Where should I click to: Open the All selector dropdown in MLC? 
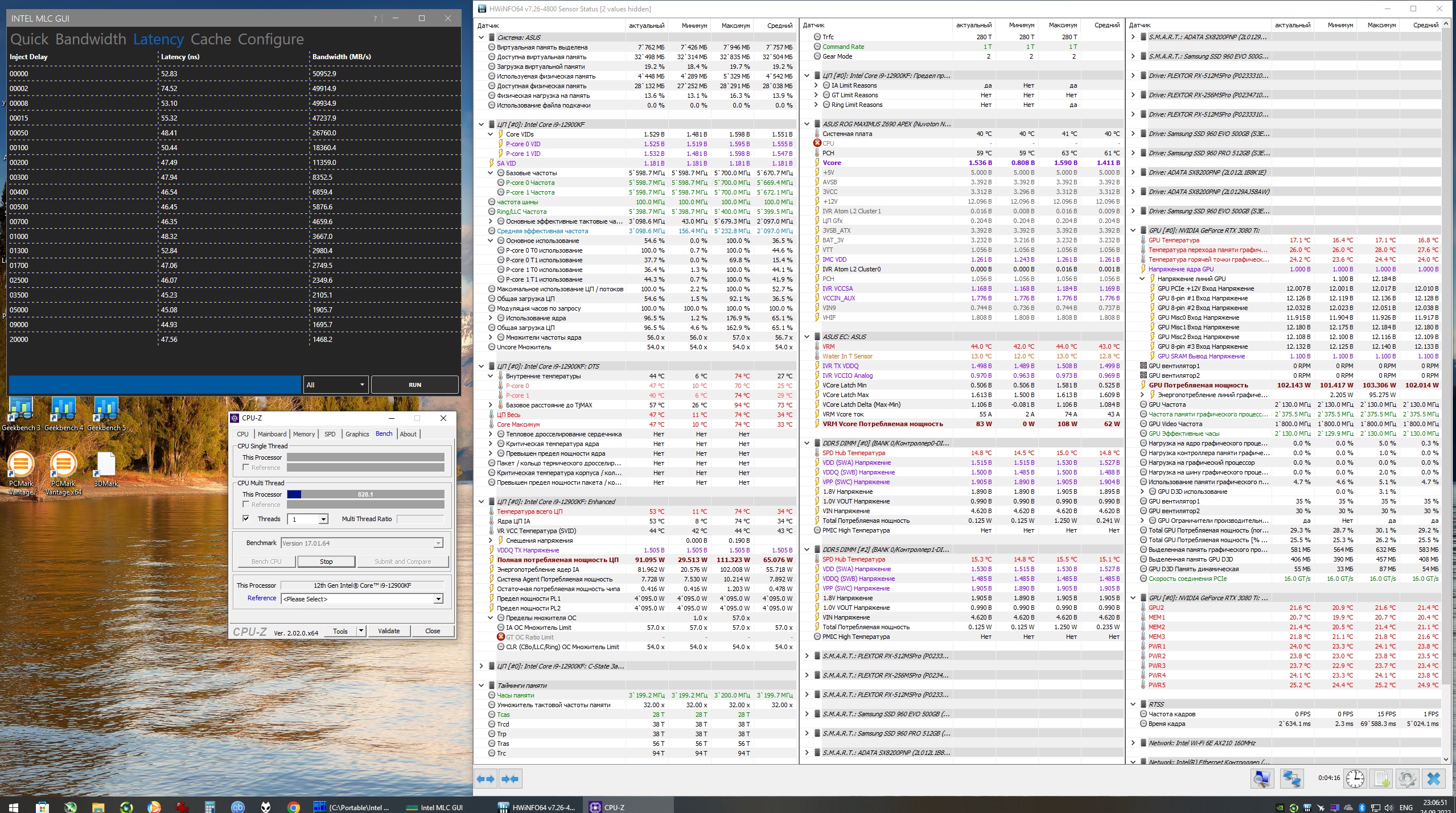[x=336, y=385]
